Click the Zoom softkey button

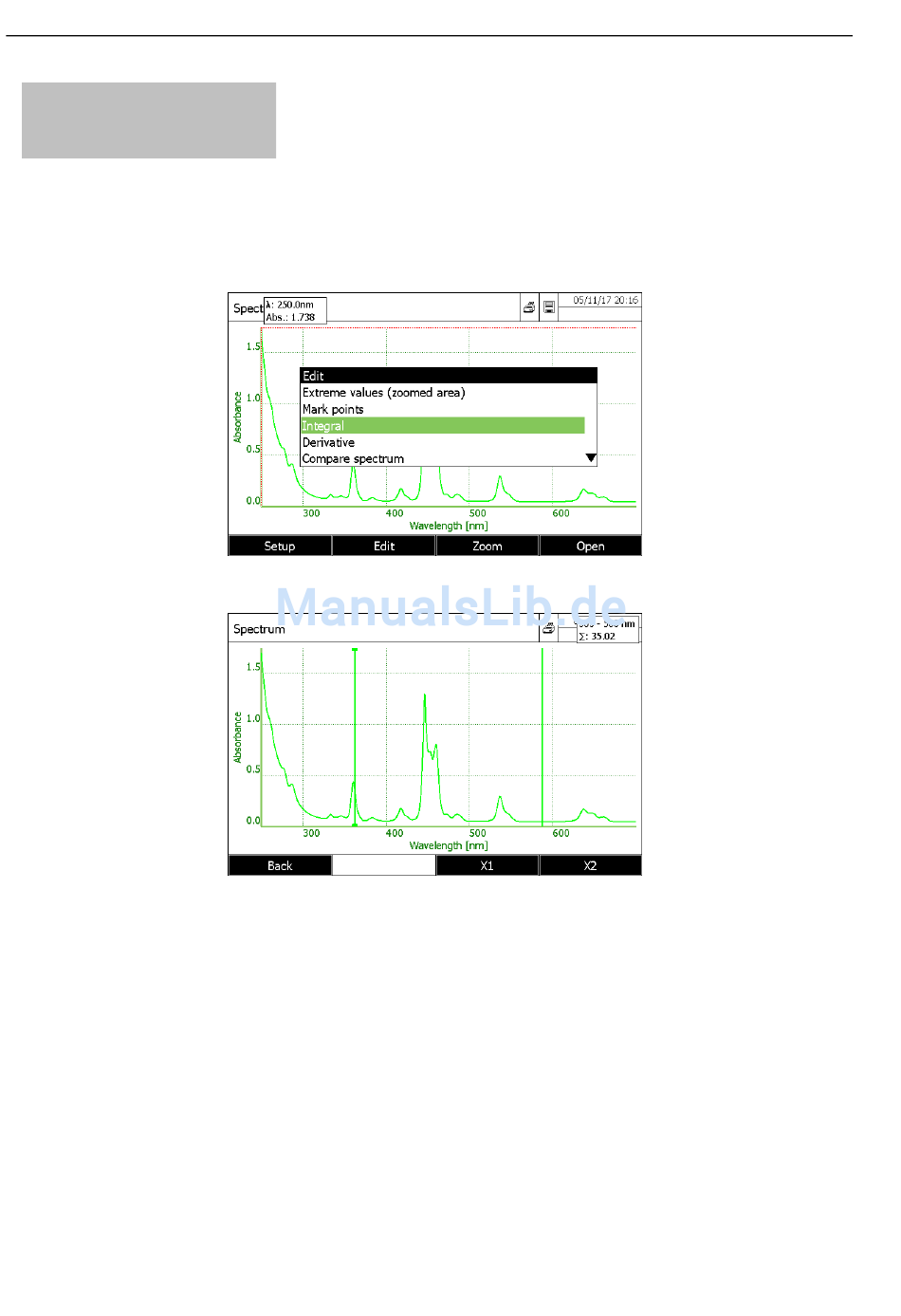pyautogui.click(x=487, y=547)
